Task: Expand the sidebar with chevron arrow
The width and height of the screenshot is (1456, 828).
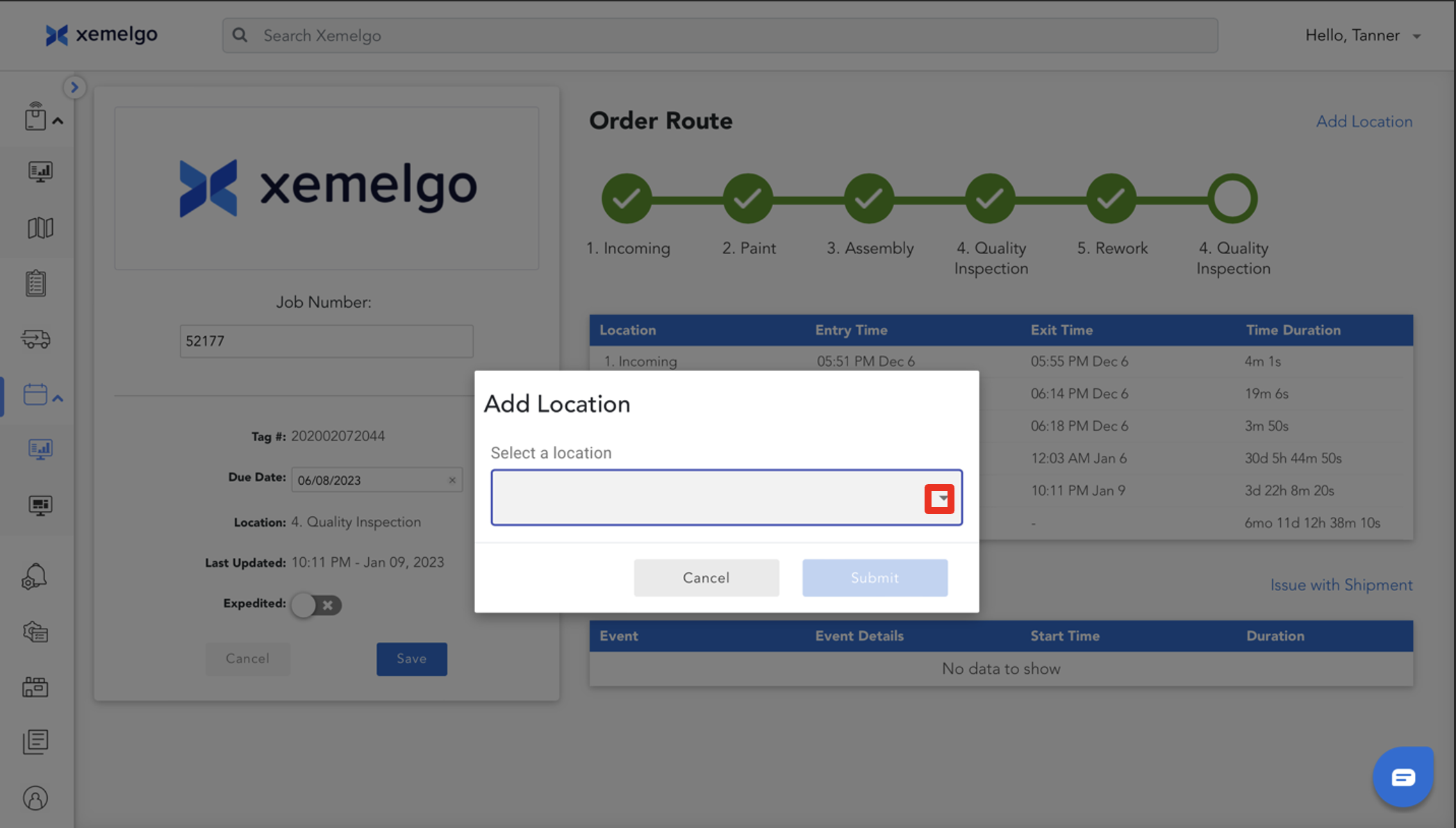Action: point(74,88)
